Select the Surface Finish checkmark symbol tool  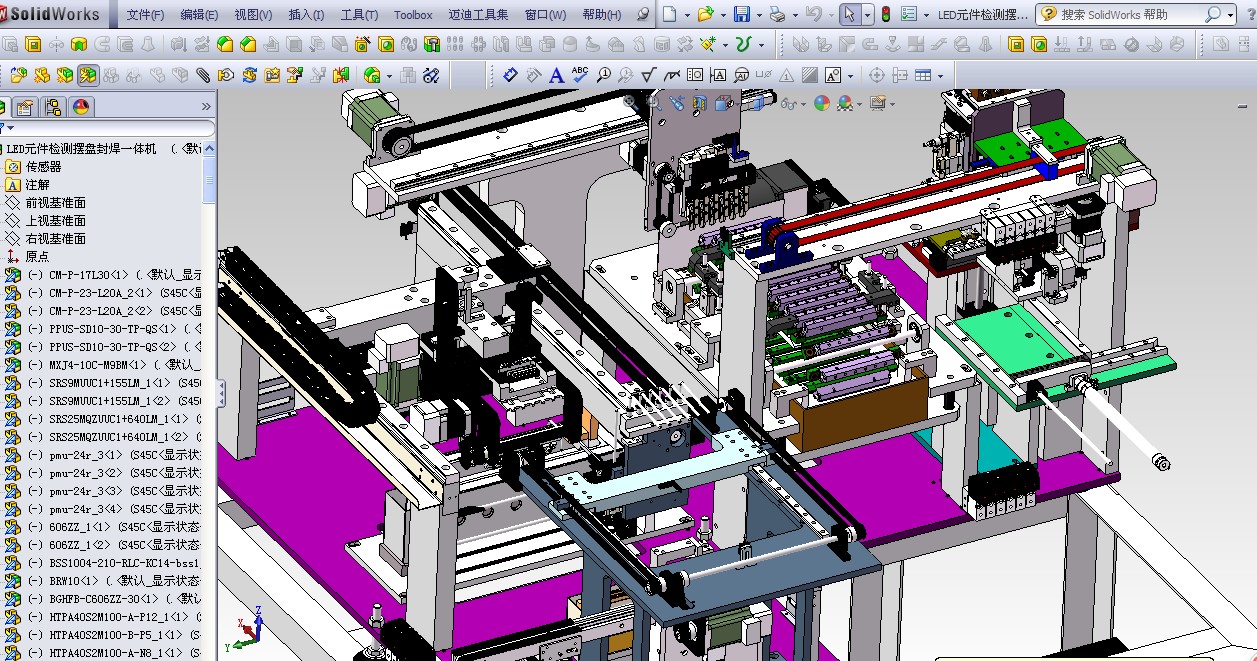click(x=648, y=75)
